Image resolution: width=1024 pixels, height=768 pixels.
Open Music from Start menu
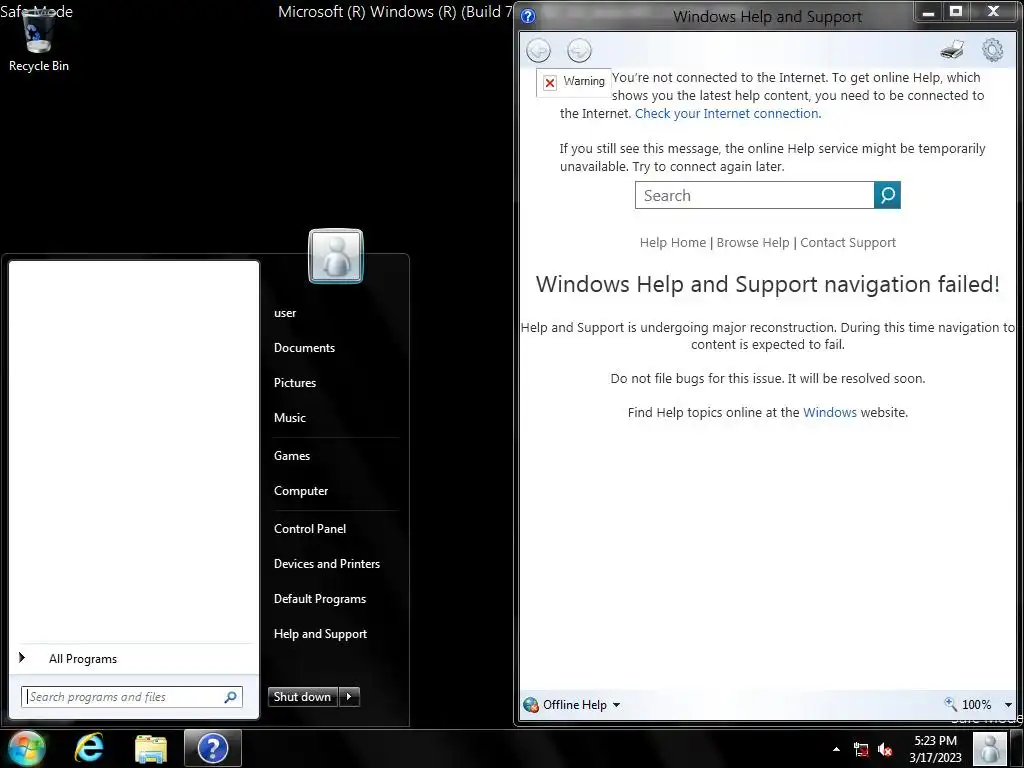pos(289,418)
